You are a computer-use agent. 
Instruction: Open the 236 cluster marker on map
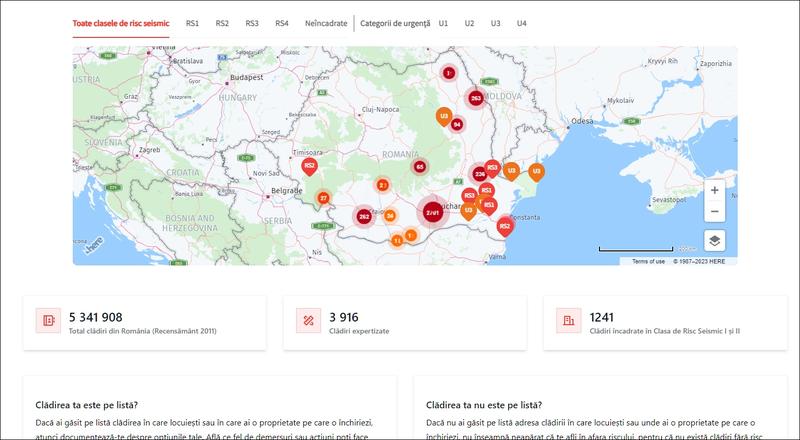click(479, 174)
